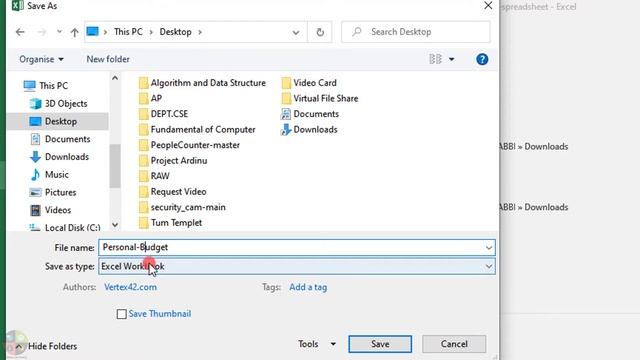Select Downloads shortcut in file list
Viewport: 640px width, 360px height.
pyautogui.click(x=309, y=129)
